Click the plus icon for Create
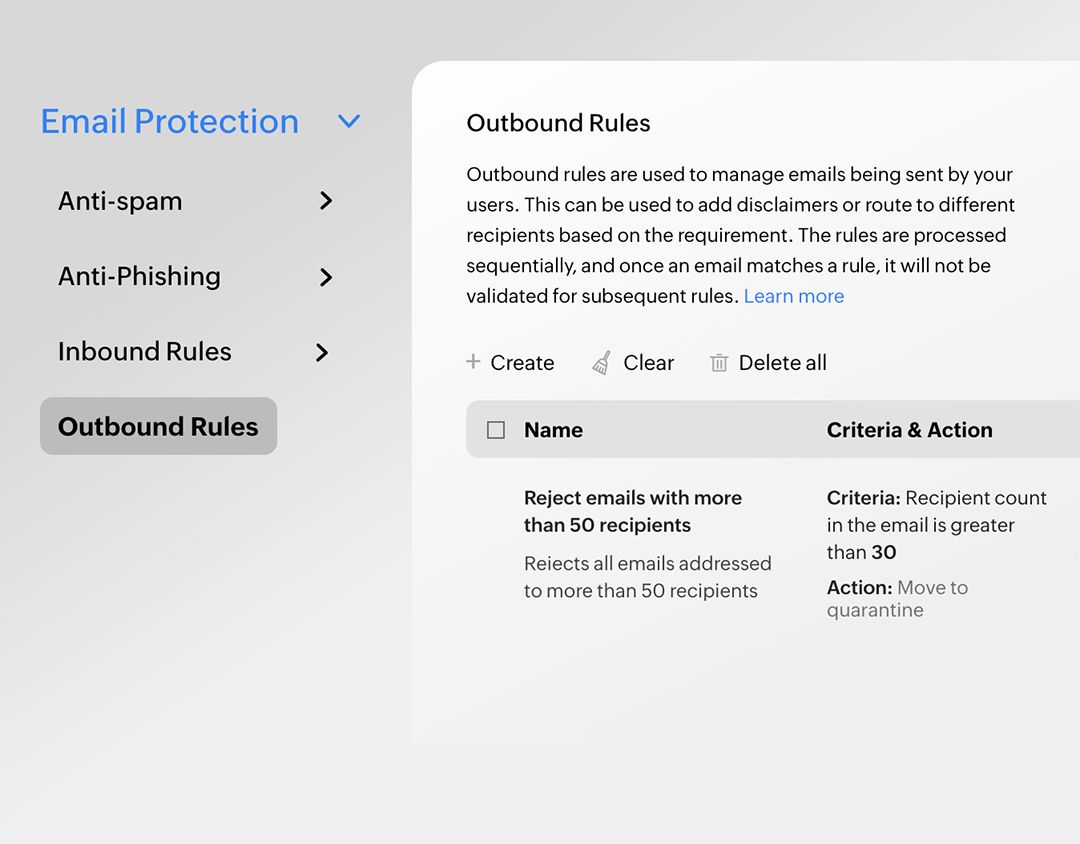This screenshot has height=844, width=1080. tap(473, 362)
